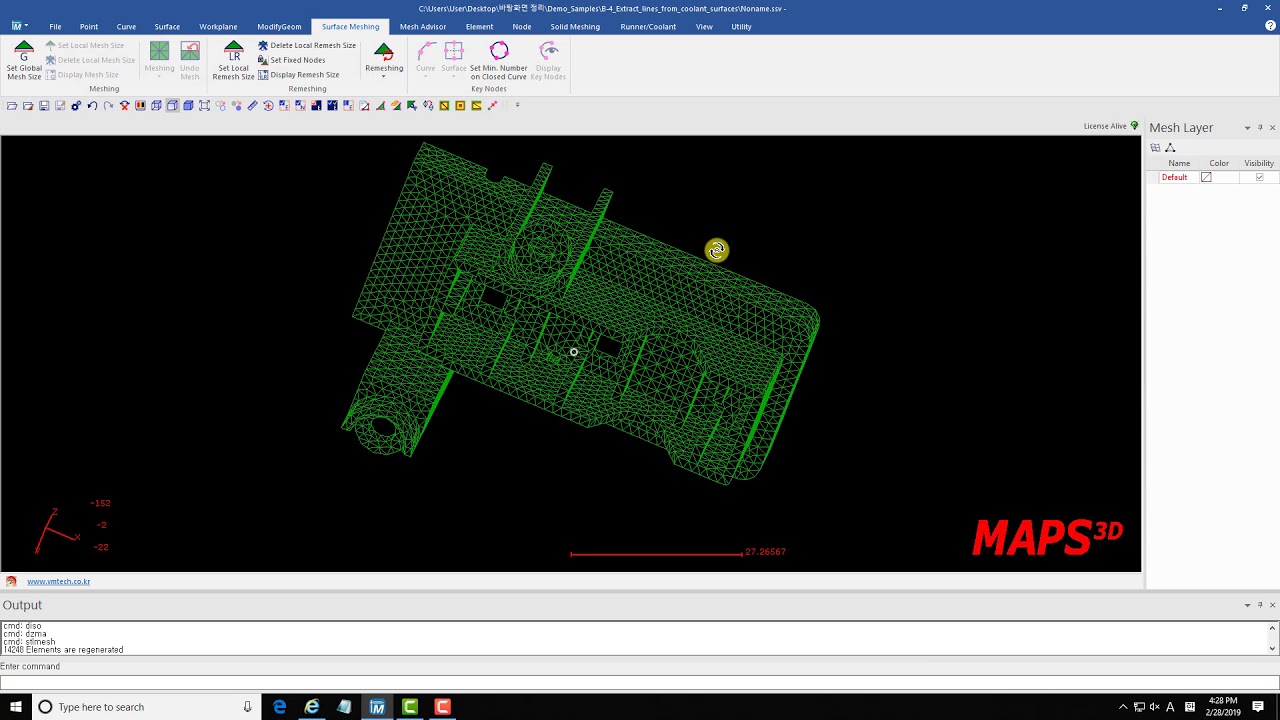Pin the Output panel

1260,605
